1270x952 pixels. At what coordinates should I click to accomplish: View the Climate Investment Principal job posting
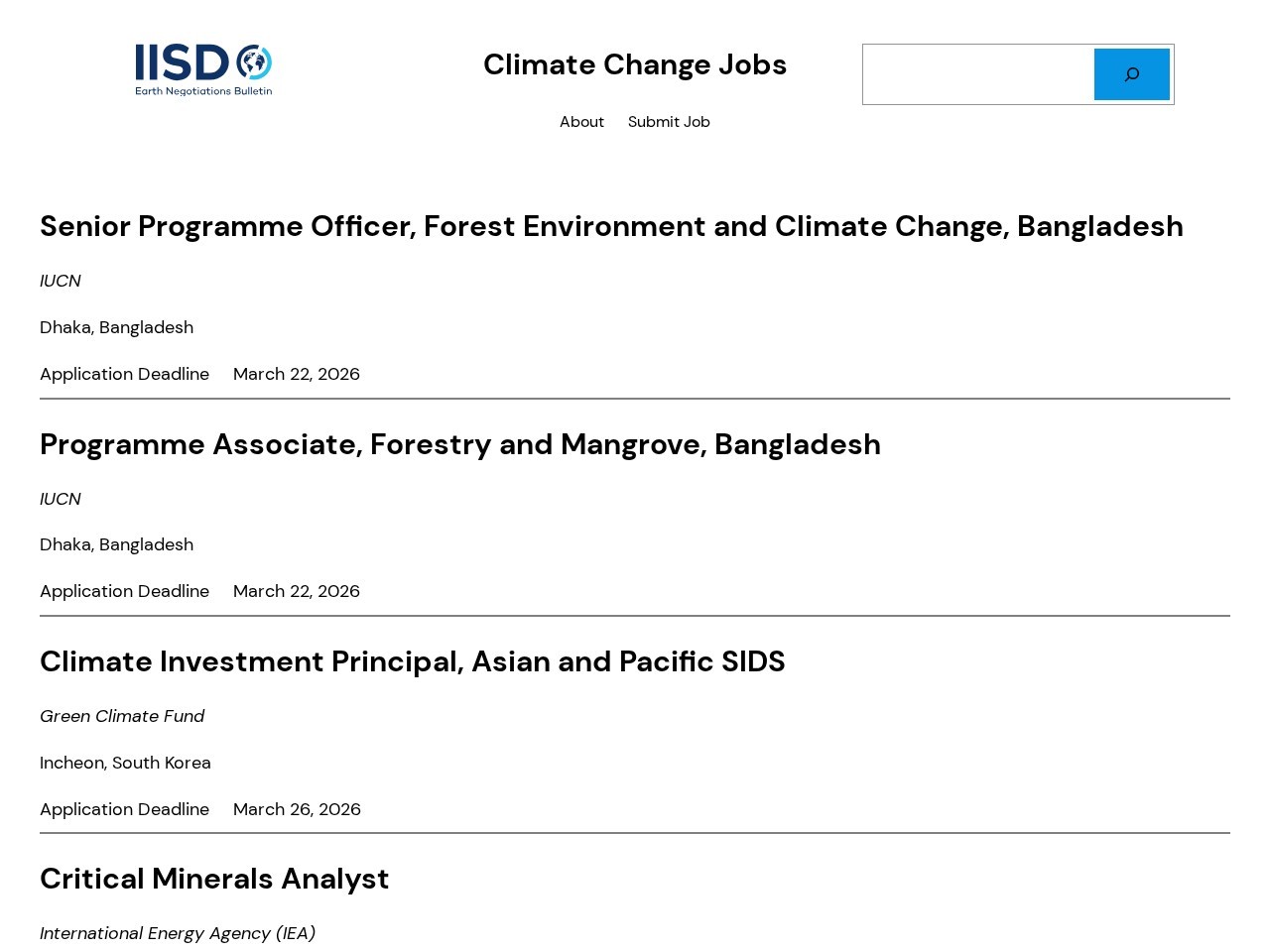413,661
